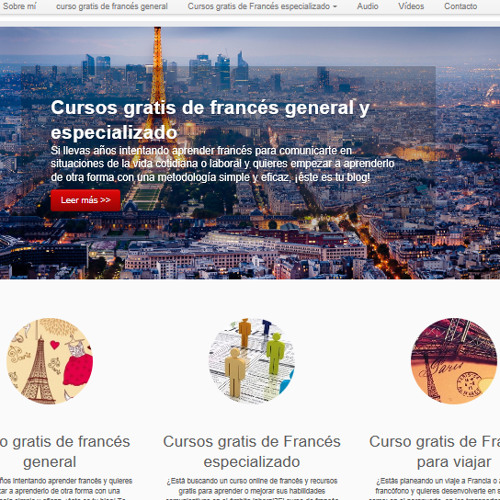Open the Sobre mí menu item
The image size is (500, 500).
[19, 6]
